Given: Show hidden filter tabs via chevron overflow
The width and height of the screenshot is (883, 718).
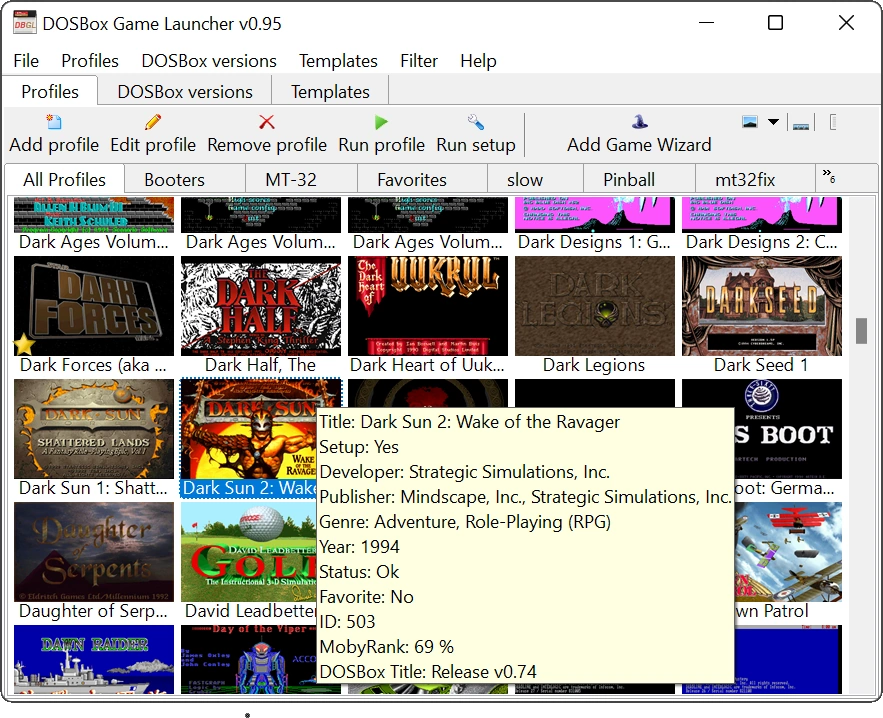Looking at the screenshot, I should click(x=828, y=177).
